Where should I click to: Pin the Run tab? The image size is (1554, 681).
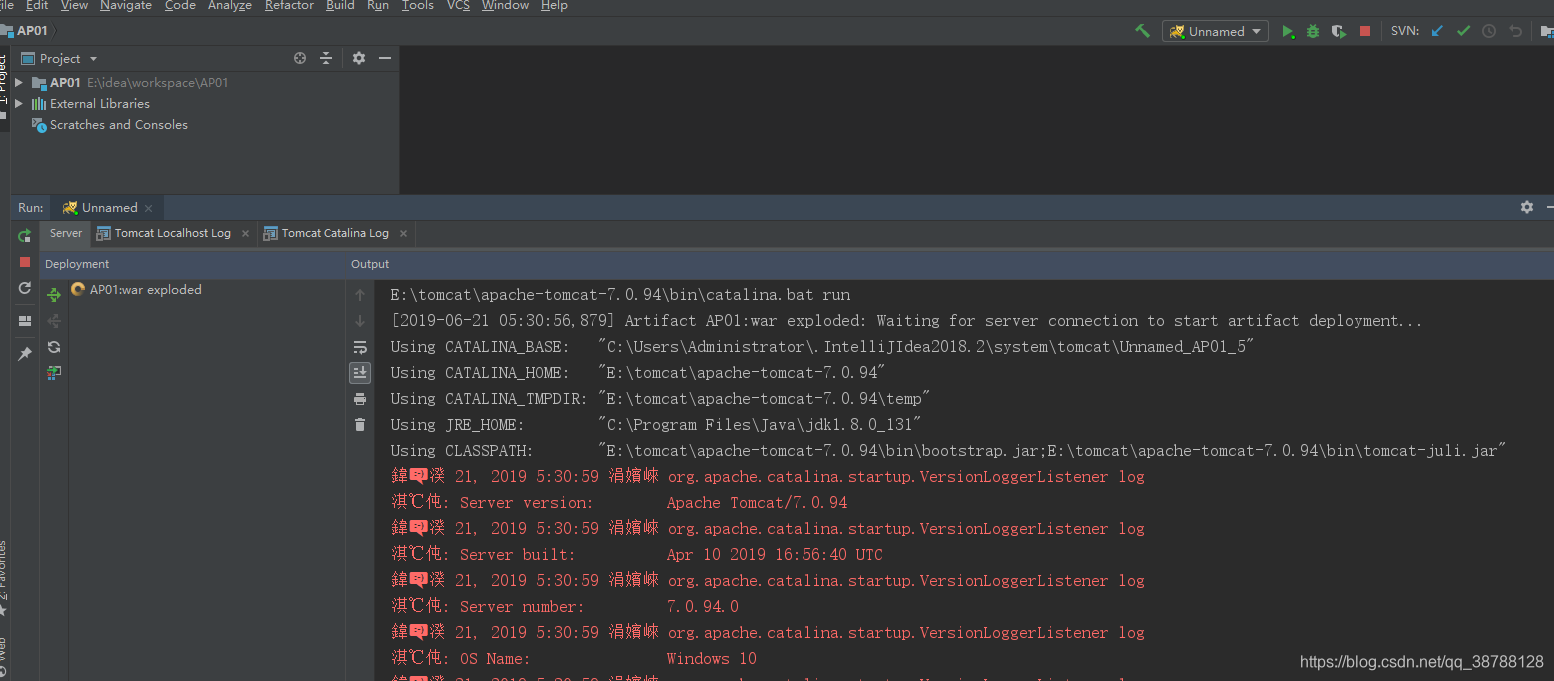tap(25, 354)
